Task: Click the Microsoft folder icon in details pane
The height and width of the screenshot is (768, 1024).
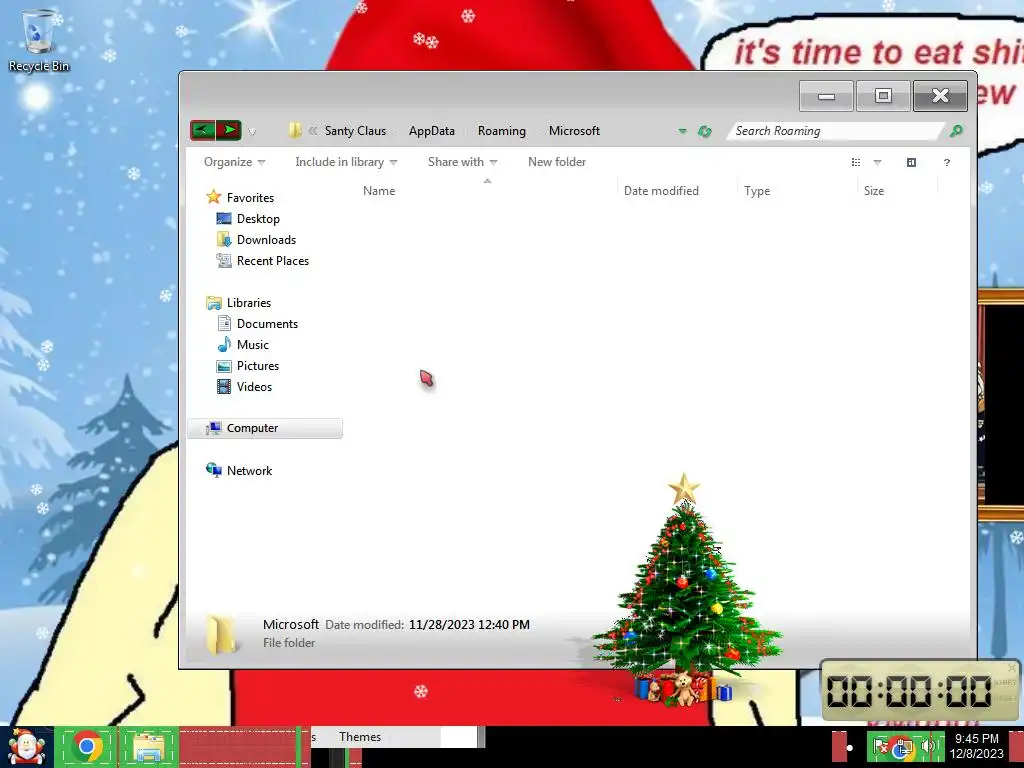Action: click(x=221, y=633)
